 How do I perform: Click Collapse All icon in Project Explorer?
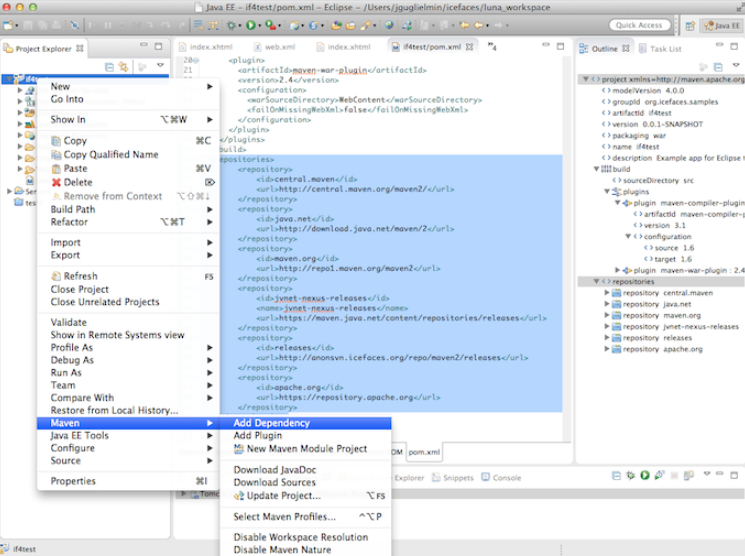(x=109, y=66)
